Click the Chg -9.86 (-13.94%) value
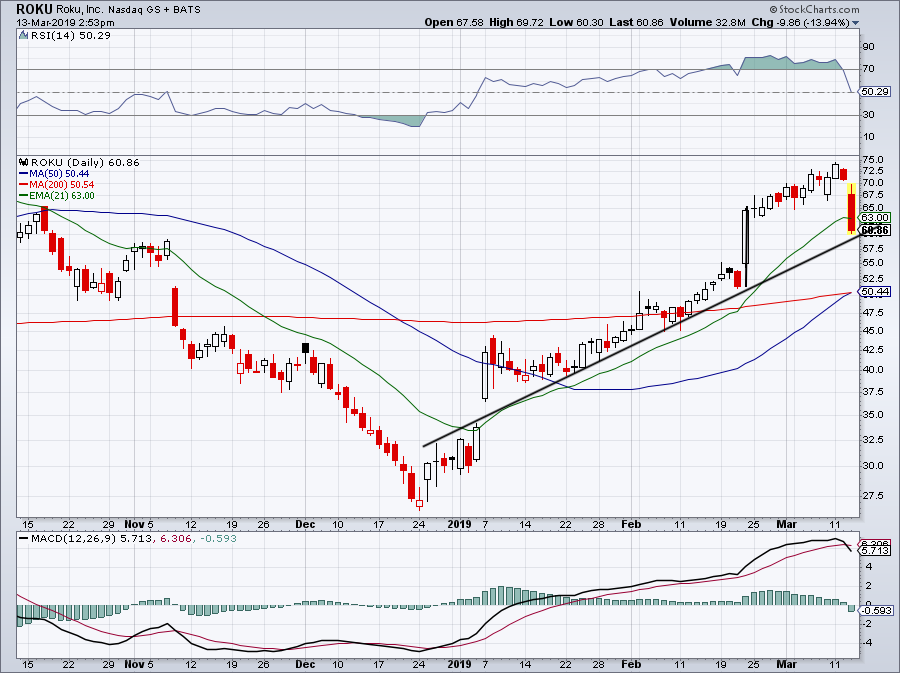 800,22
